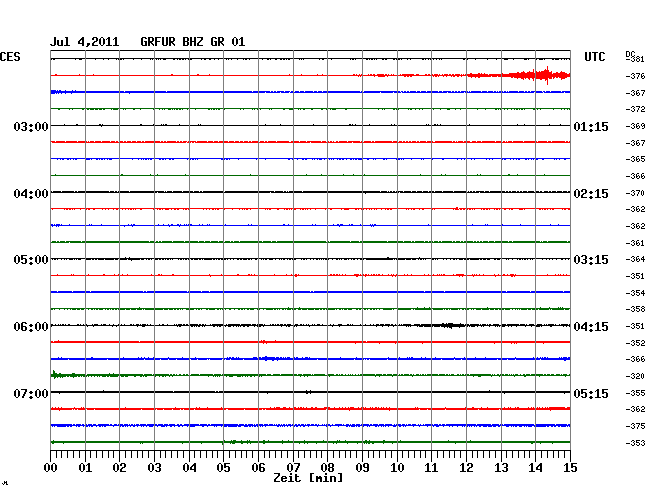Click the "06:00" local time label
Viewport: 650px width, 494px height.
click(31, 327)
